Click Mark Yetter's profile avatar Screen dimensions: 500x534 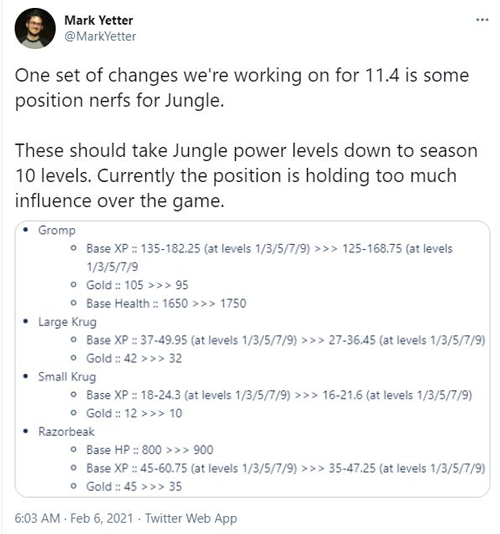point(35,28)
